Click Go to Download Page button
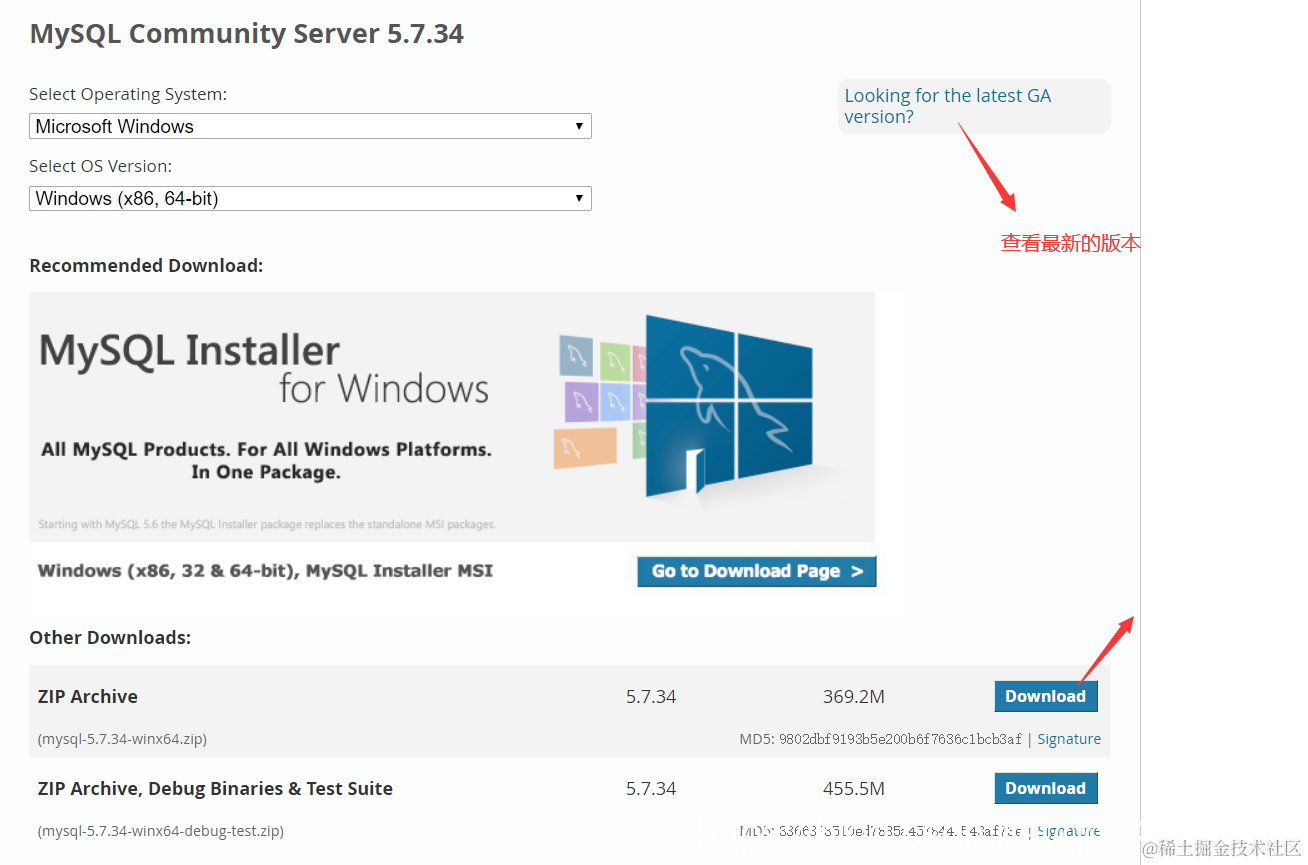Screen dimensions: 1308x865 (x=757, y=571)
